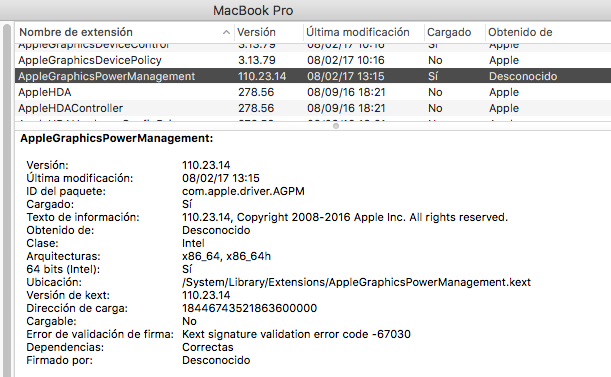Click Versión de kext value 110.23.14

(x=206, y=295)
